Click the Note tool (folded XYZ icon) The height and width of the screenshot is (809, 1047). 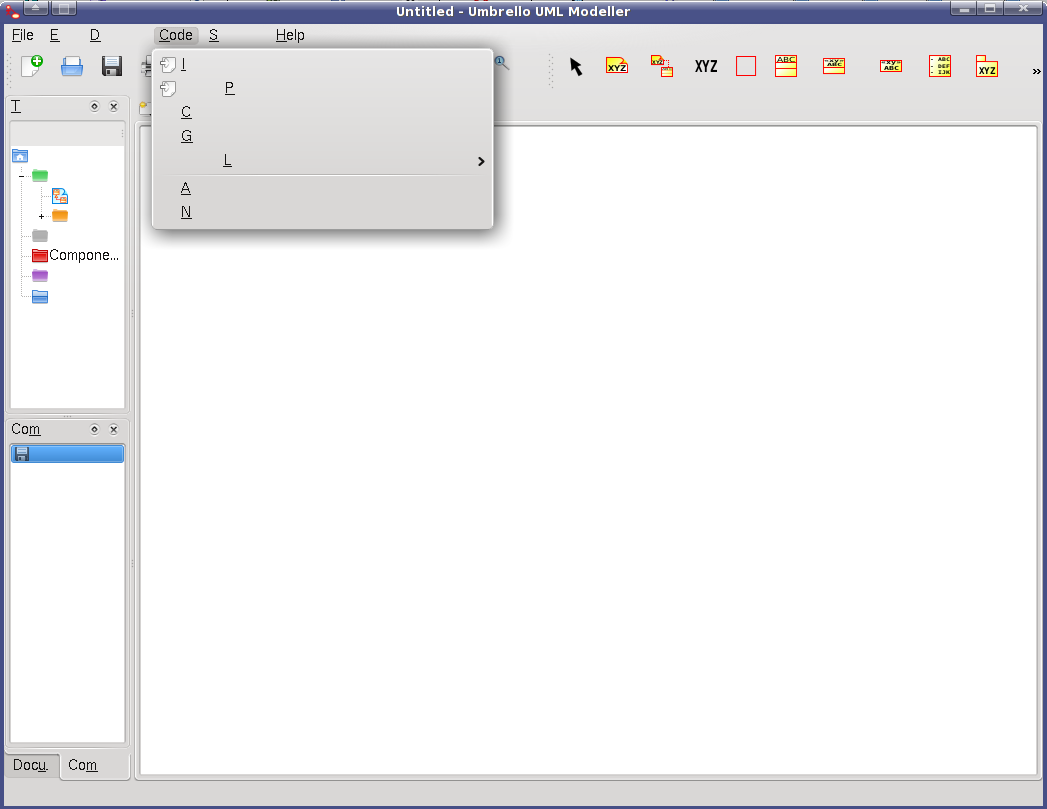[617, 67]
